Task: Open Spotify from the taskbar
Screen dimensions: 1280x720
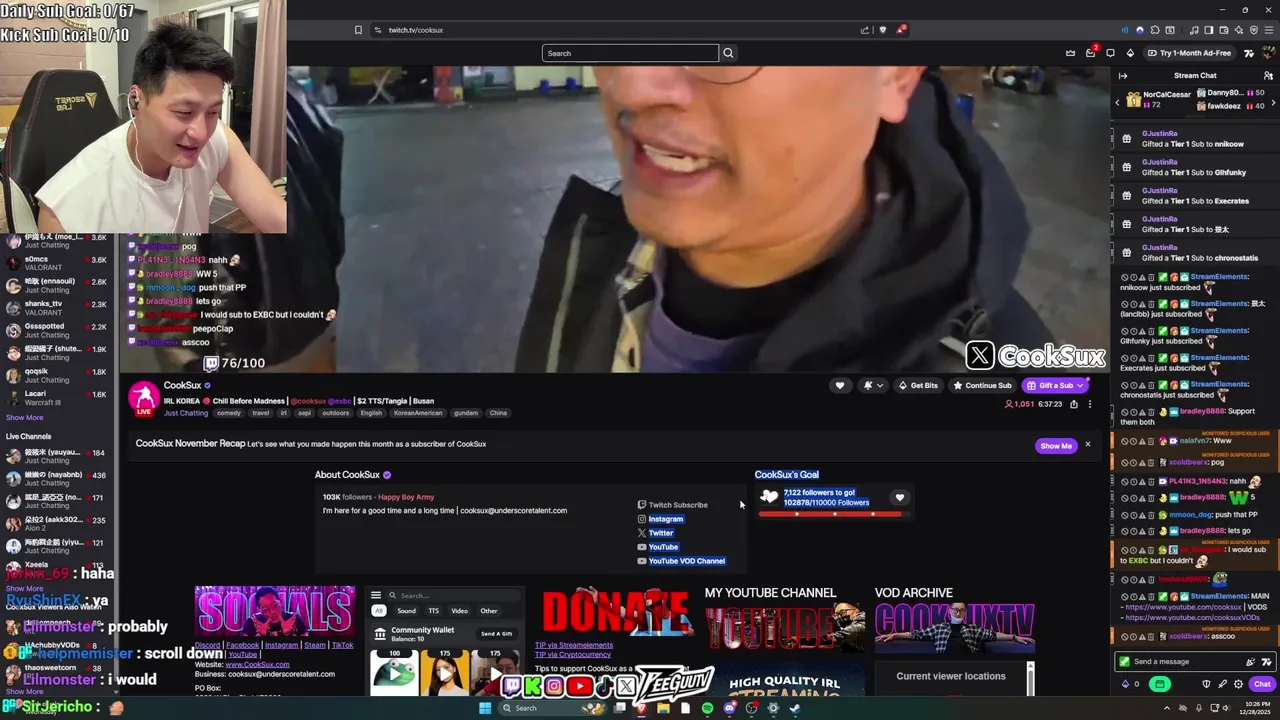Action: click(707, 708)
